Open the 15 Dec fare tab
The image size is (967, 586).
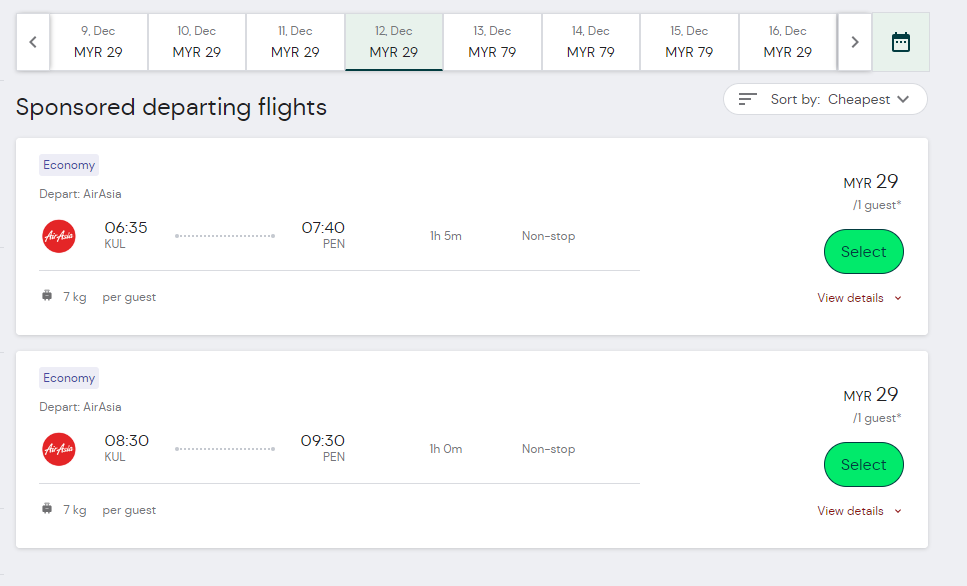(689, 42)
